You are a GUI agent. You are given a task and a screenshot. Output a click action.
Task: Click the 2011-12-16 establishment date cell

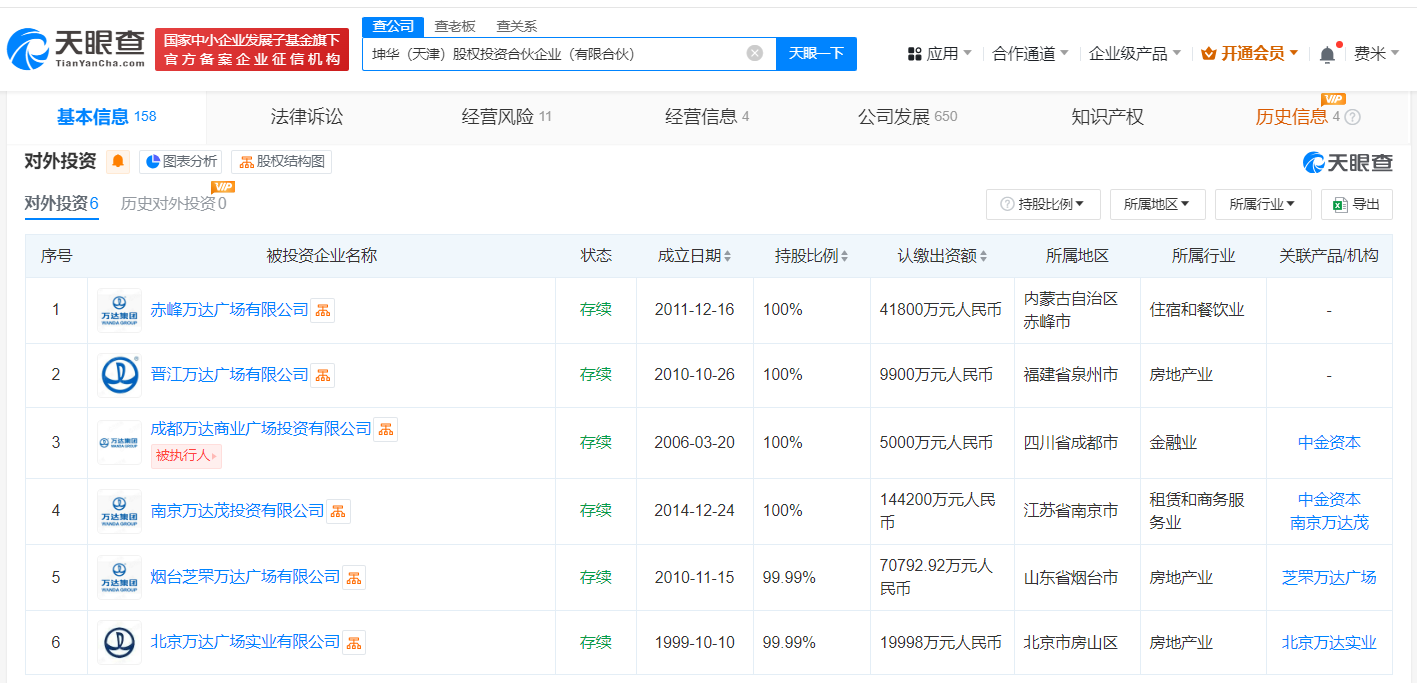point(694,310)
